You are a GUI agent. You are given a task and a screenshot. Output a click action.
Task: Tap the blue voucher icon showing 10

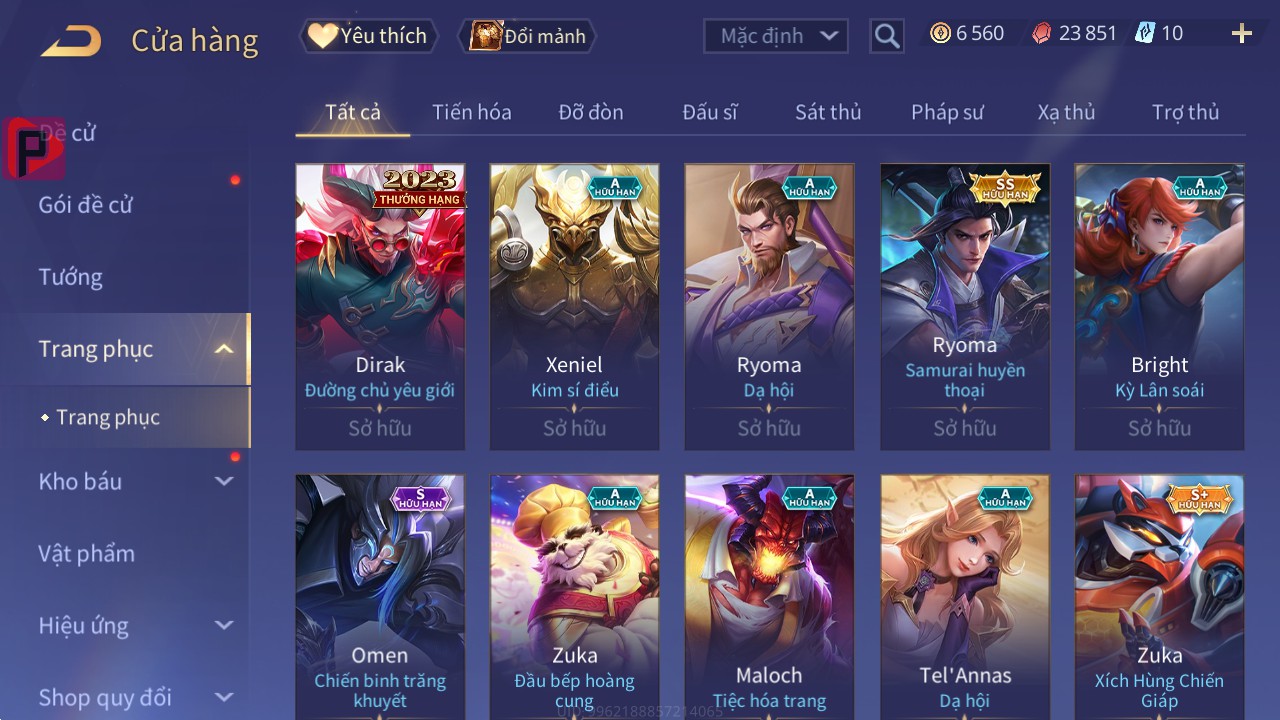1144,33
